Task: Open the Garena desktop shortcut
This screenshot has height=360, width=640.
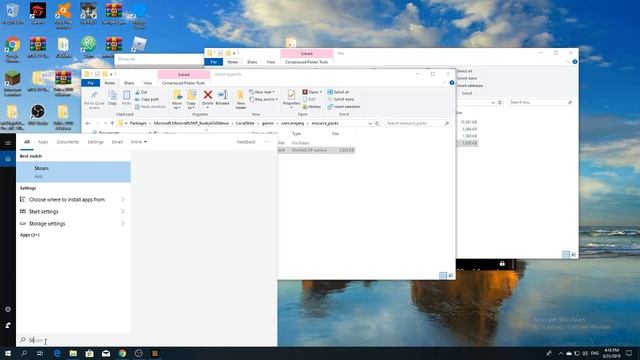Action: (x=38, y=14)
